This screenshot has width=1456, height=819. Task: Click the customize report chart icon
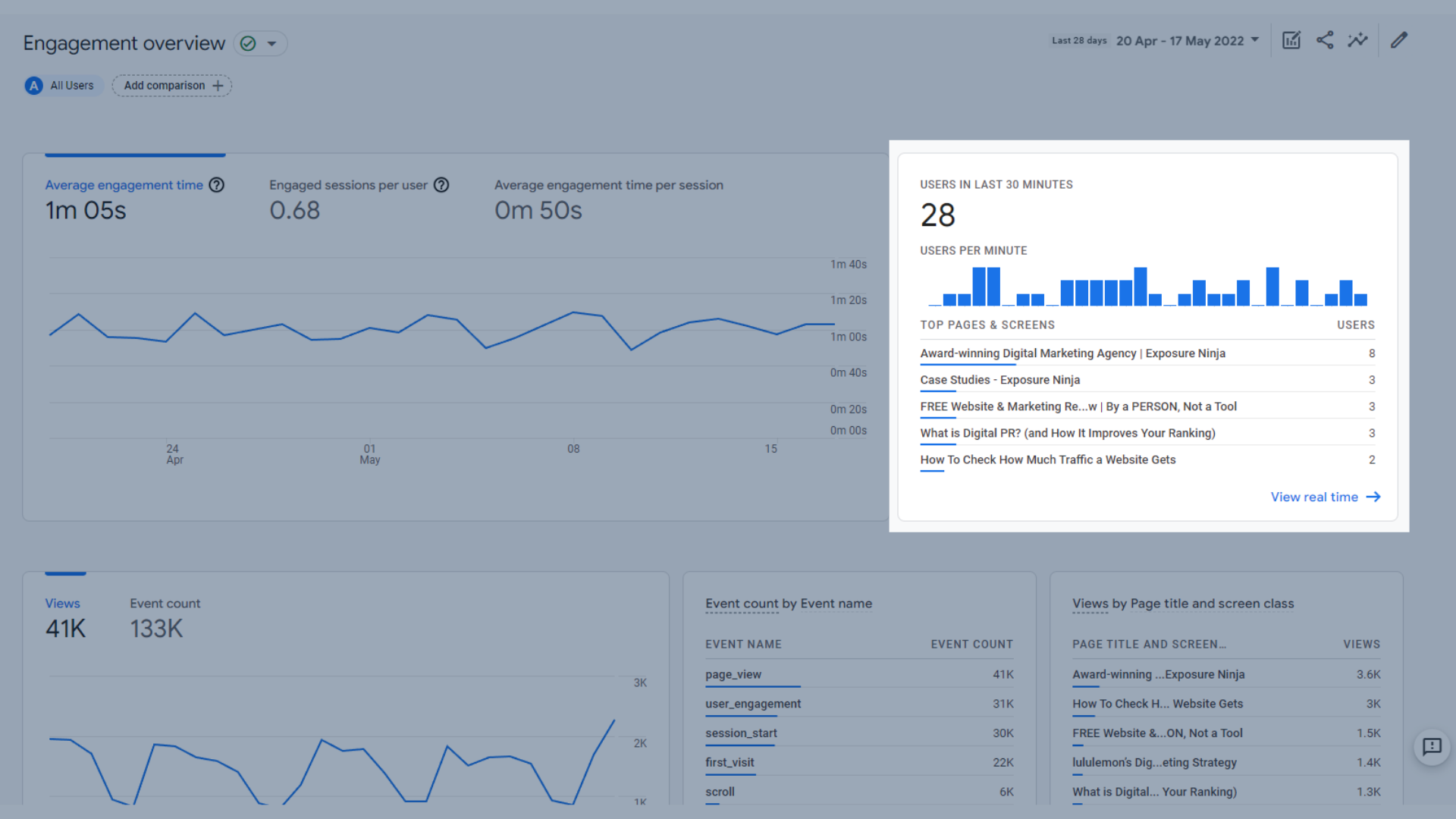coord(1291,40)
